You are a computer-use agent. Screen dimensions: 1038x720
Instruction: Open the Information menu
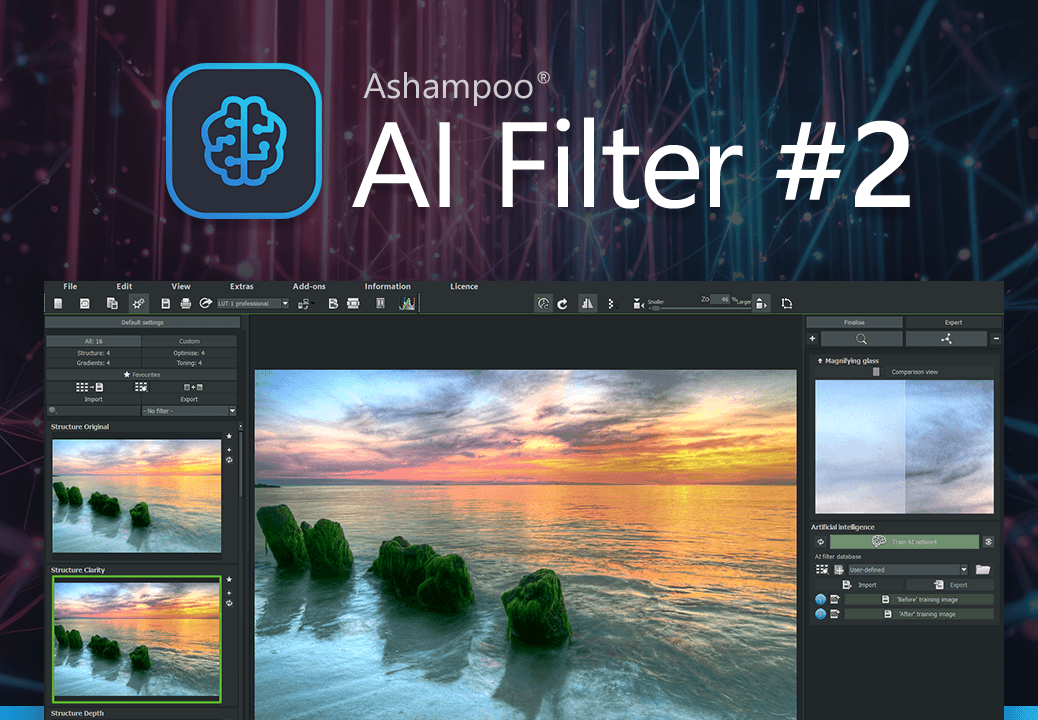(387, 287)
